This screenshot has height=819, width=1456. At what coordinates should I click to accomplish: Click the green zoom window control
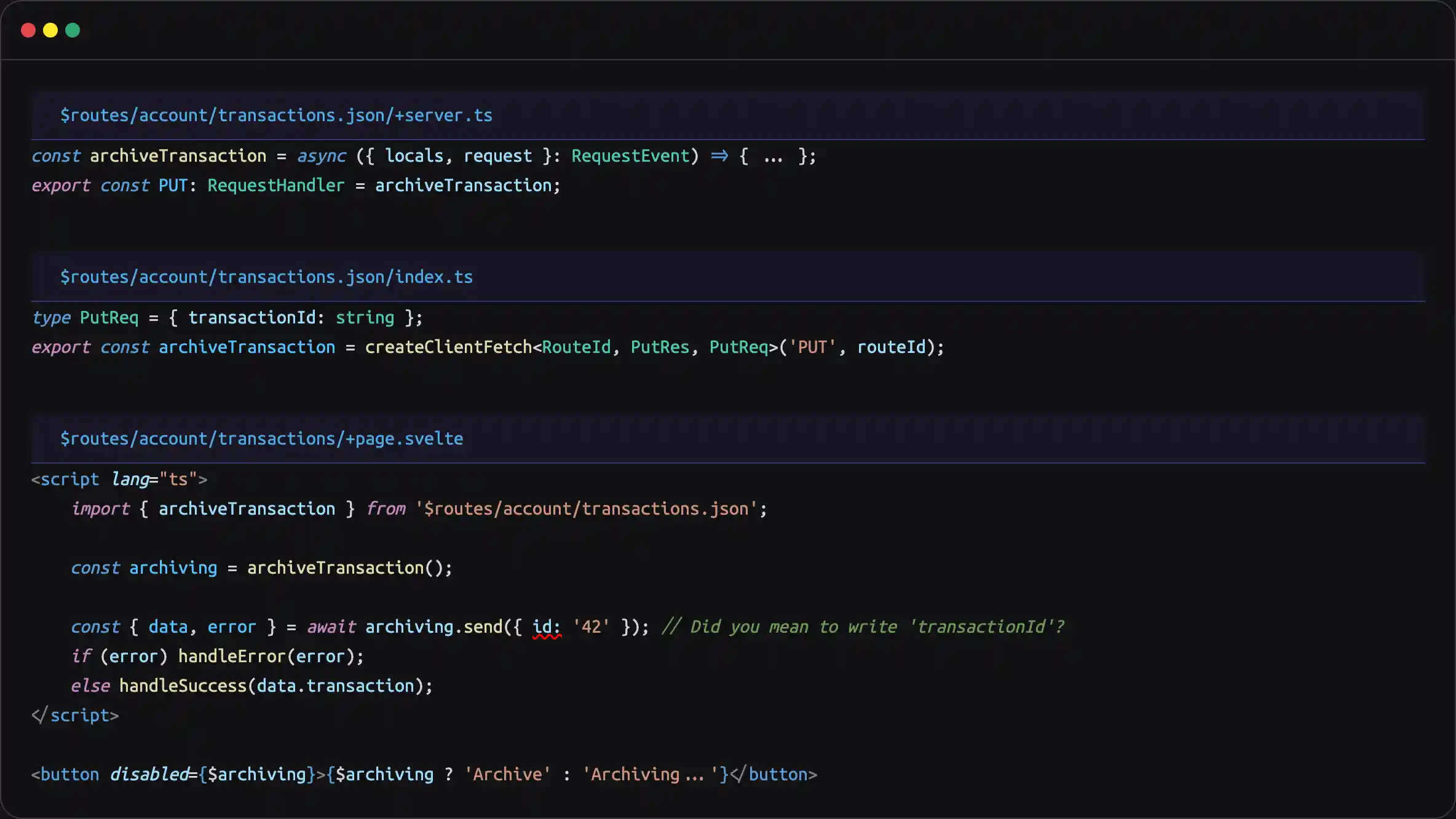click(x=73, y=30)
